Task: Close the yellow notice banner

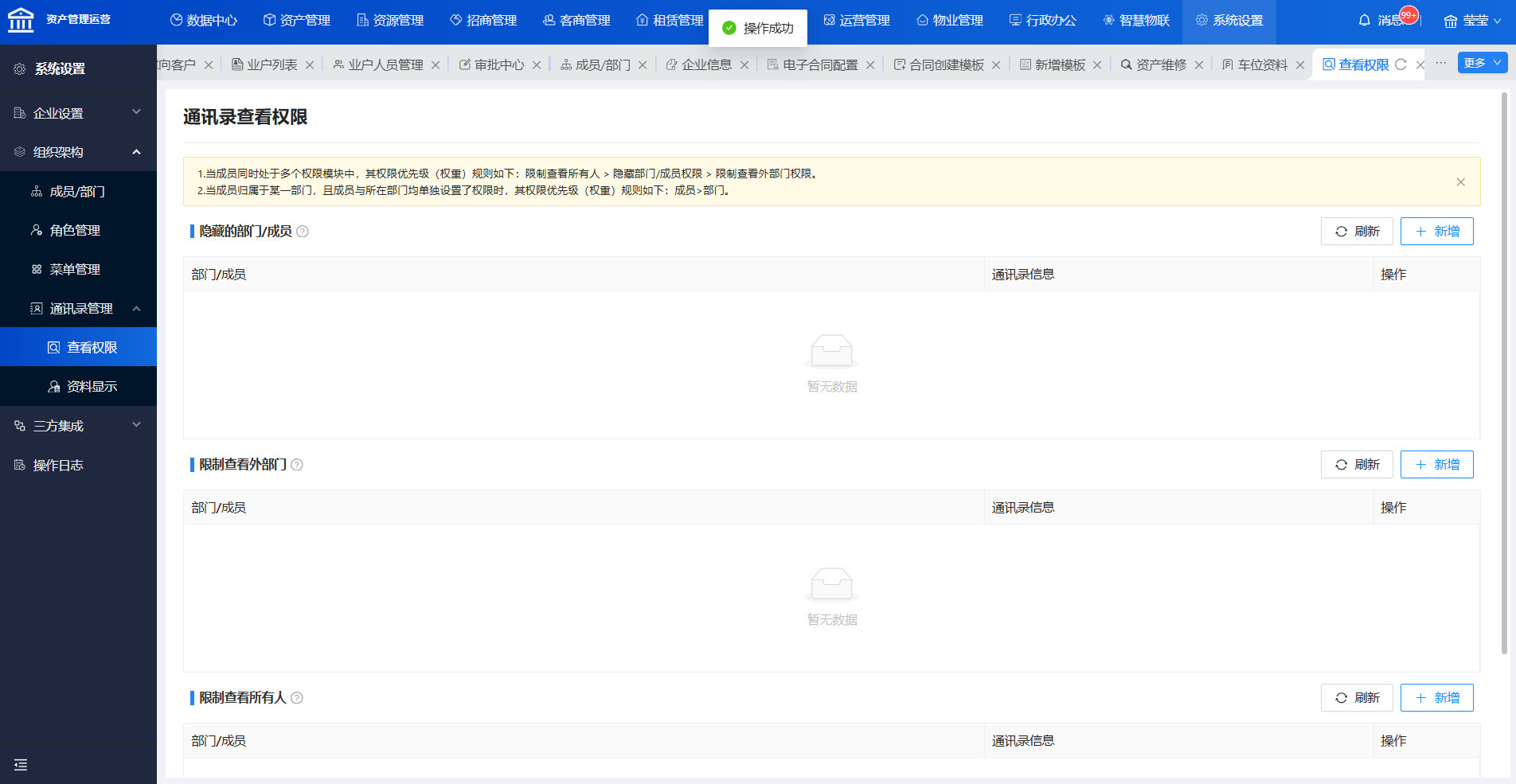Action: (1460, 182)
